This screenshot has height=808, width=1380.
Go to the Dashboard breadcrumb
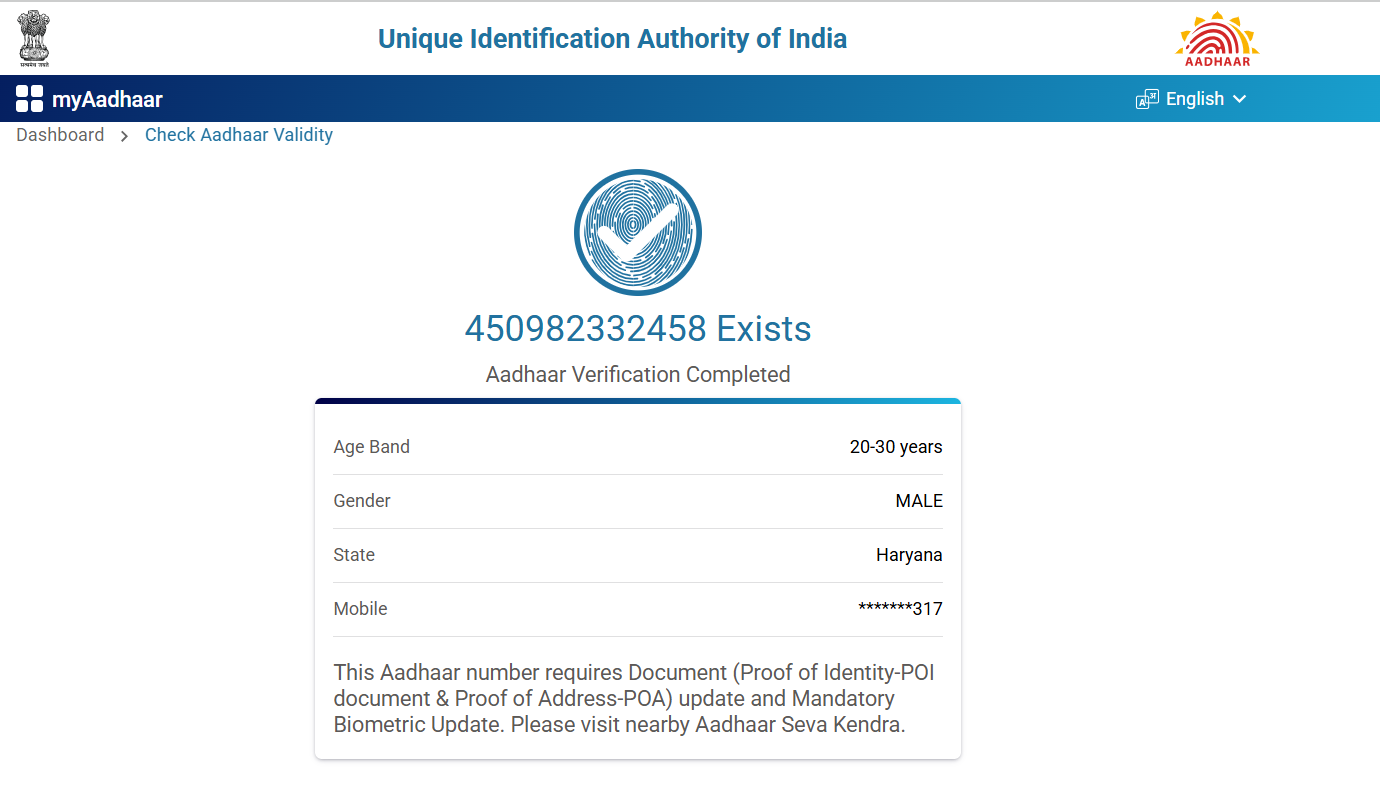click(x=60, y=135)
